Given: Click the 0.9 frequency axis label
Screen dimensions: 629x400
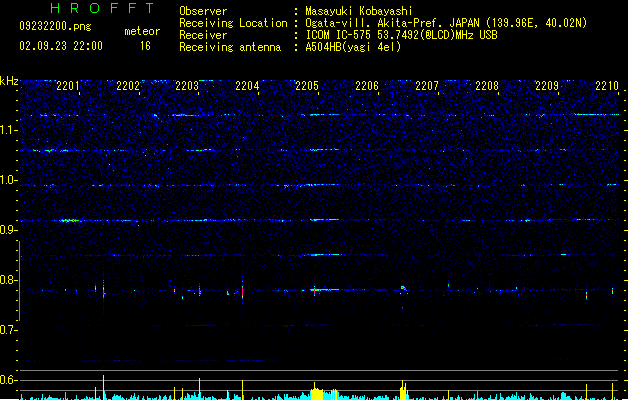Looking at the screenshot, I should pyautogui.click(x=9, y=230).
